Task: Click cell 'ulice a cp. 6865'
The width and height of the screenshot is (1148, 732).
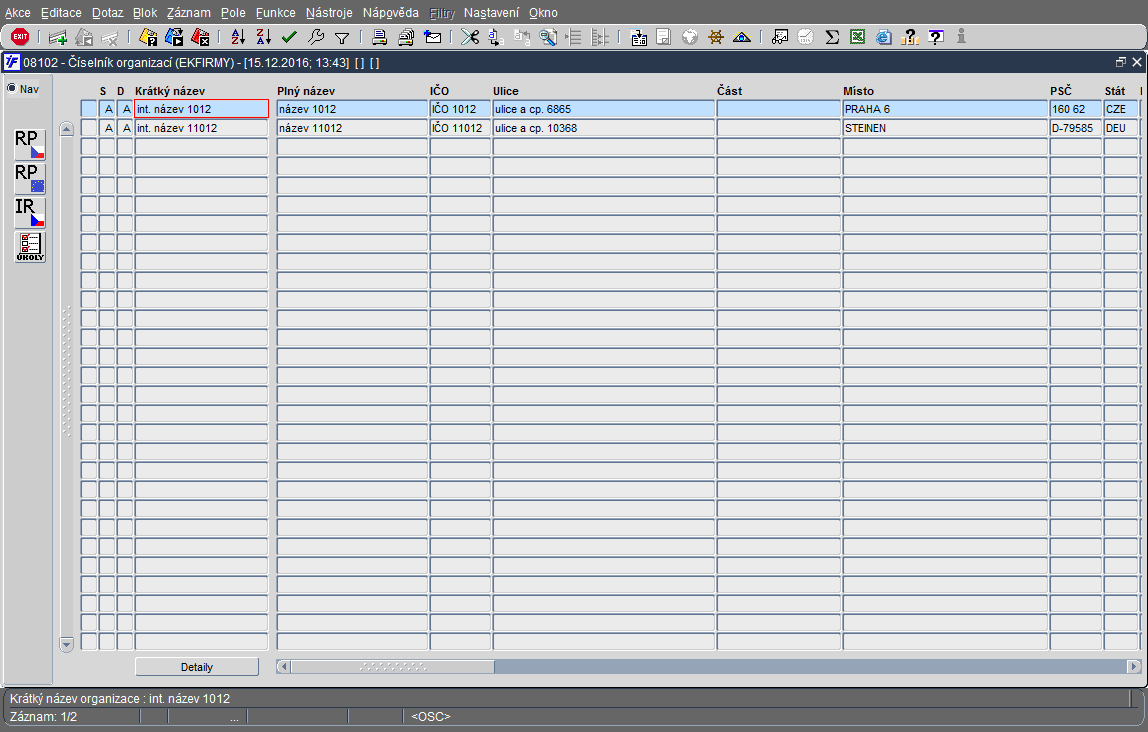Action: tap(603, 109)
